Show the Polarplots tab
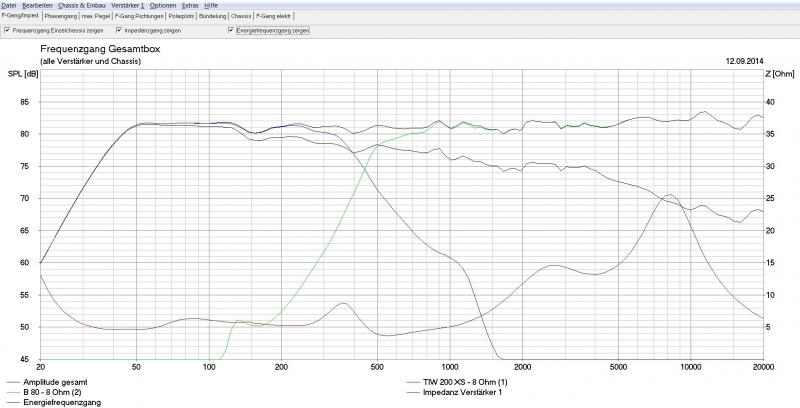The height and width of the screenshot is (408, 800). pos(182,17)
